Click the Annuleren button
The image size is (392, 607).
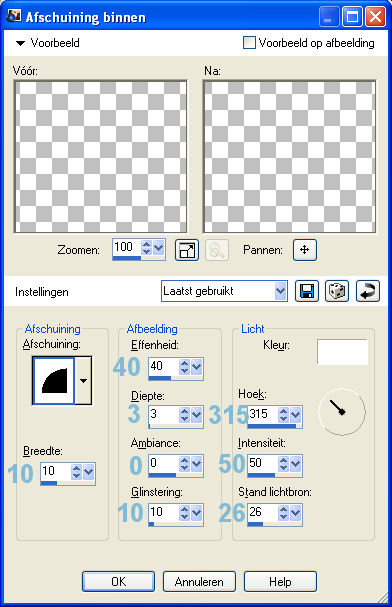tap(199, 581)
